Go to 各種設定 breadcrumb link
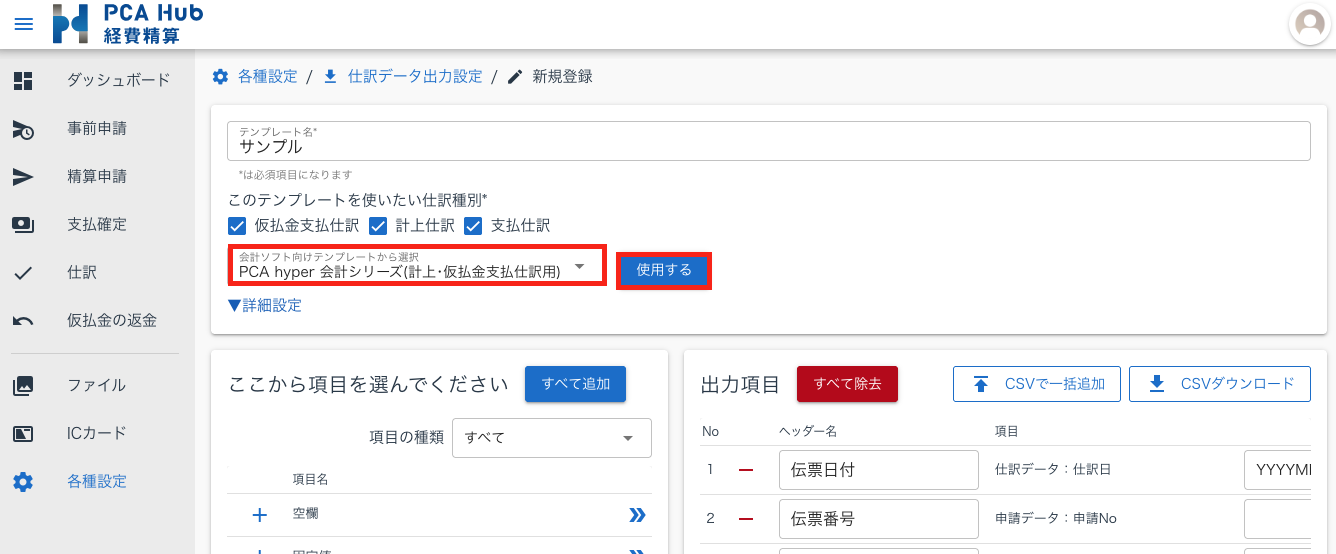Screen dimensions: 1336x554 click(x=268, y=77)
